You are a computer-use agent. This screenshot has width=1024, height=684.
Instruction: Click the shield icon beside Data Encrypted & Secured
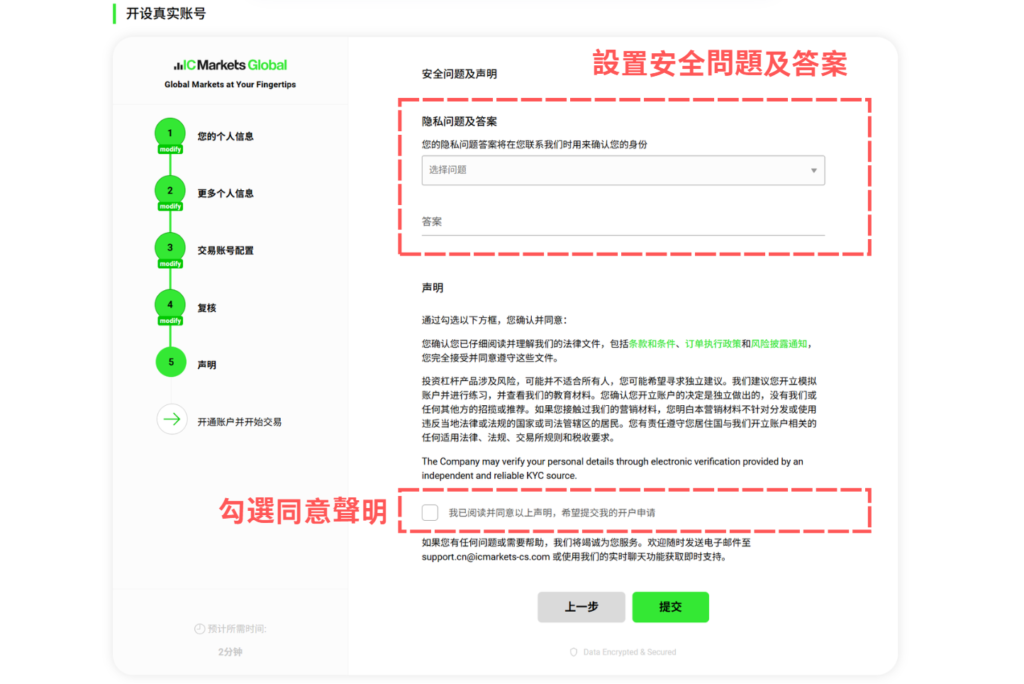coord(573,652)
